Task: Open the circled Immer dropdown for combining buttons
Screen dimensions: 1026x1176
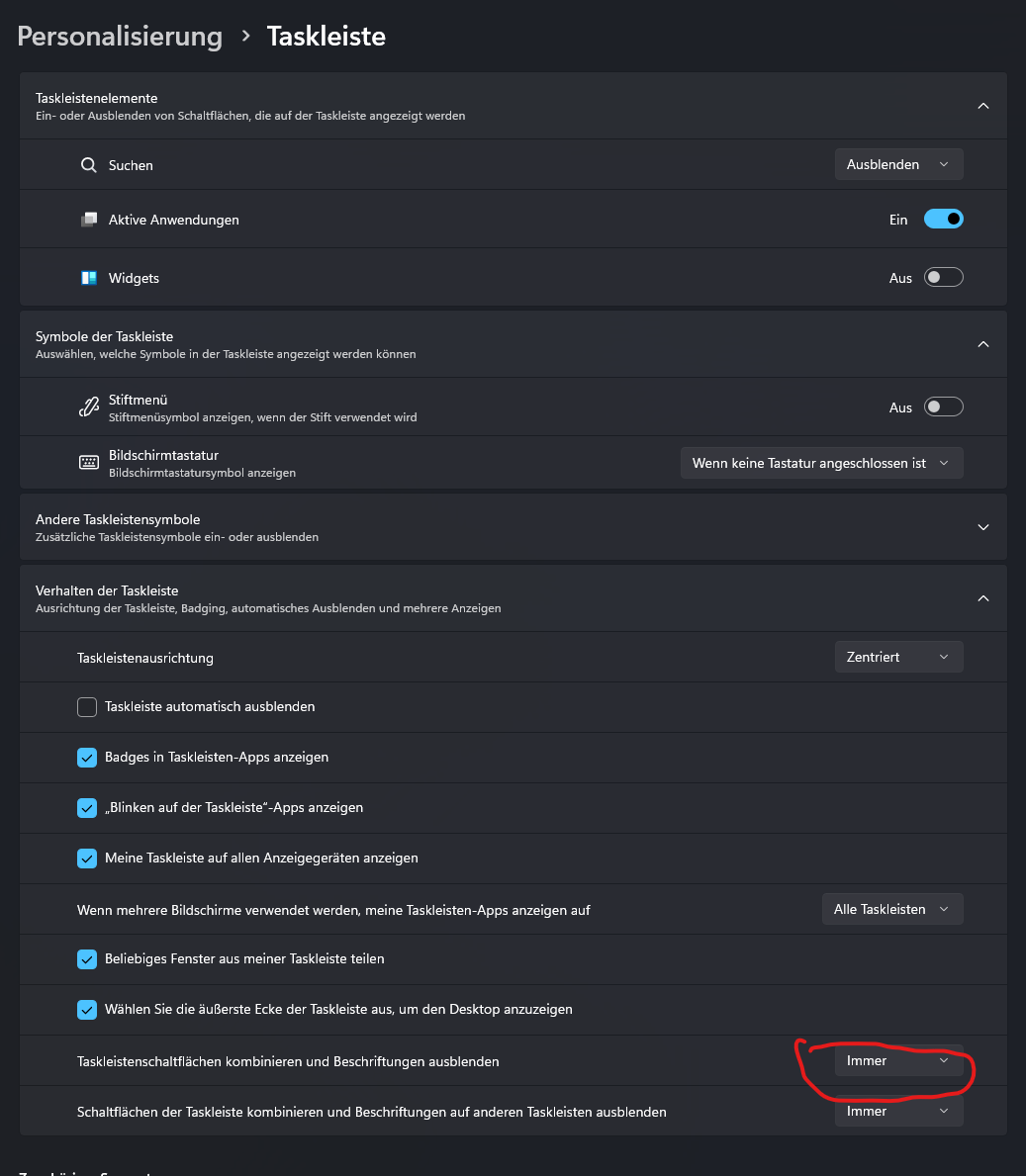Action: (898, 1061)
